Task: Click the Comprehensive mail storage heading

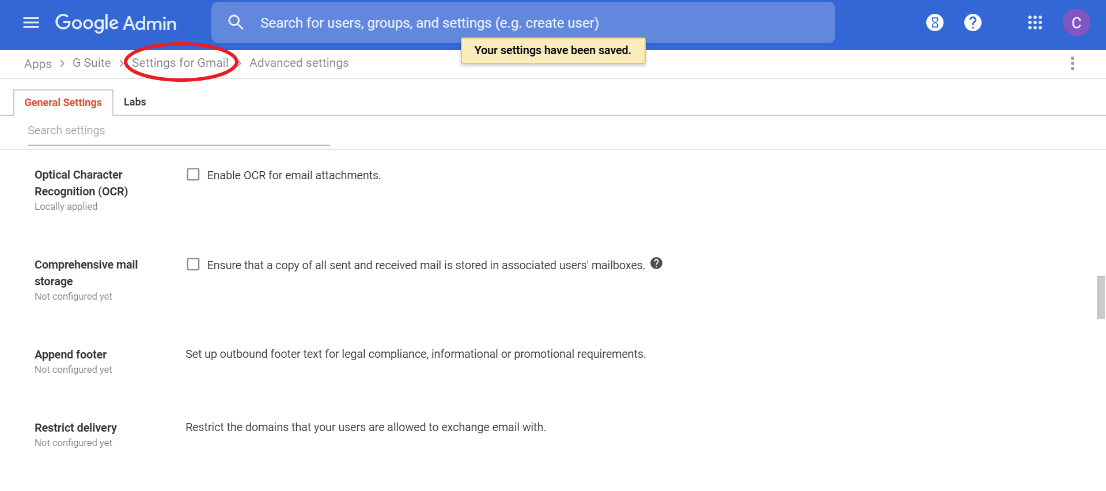Action: (x=86, y=273)
